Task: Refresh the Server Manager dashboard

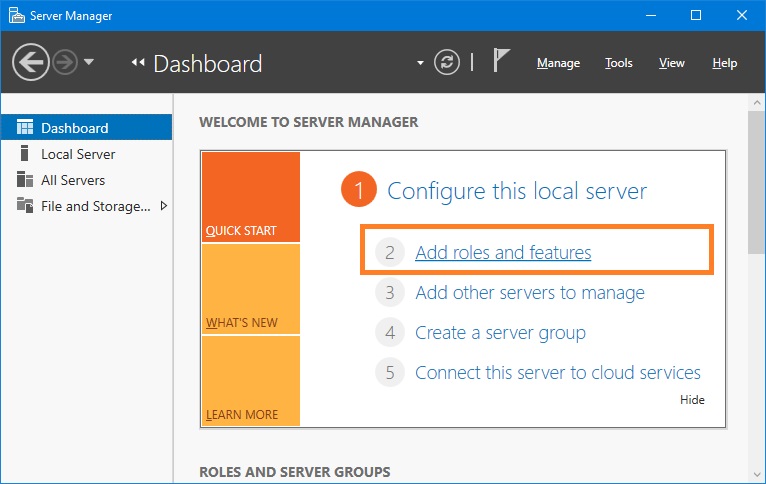Action: 447,63
